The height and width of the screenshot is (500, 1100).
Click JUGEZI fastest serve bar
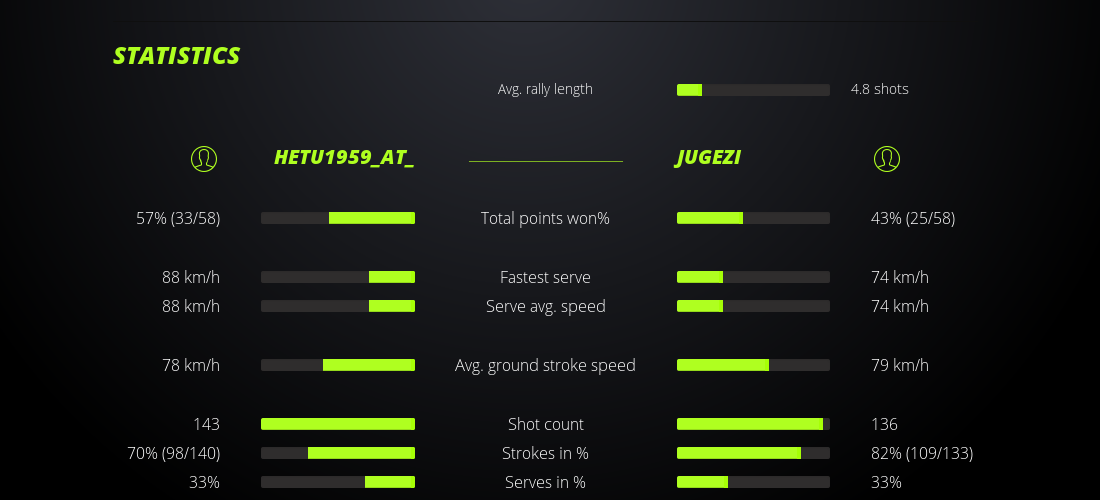(753, 277)
